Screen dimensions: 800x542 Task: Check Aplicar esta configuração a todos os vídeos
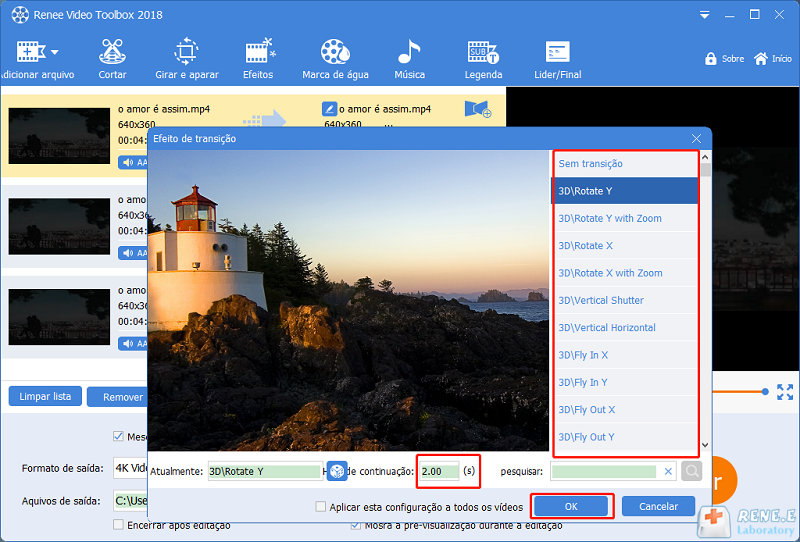pos(320,507)
